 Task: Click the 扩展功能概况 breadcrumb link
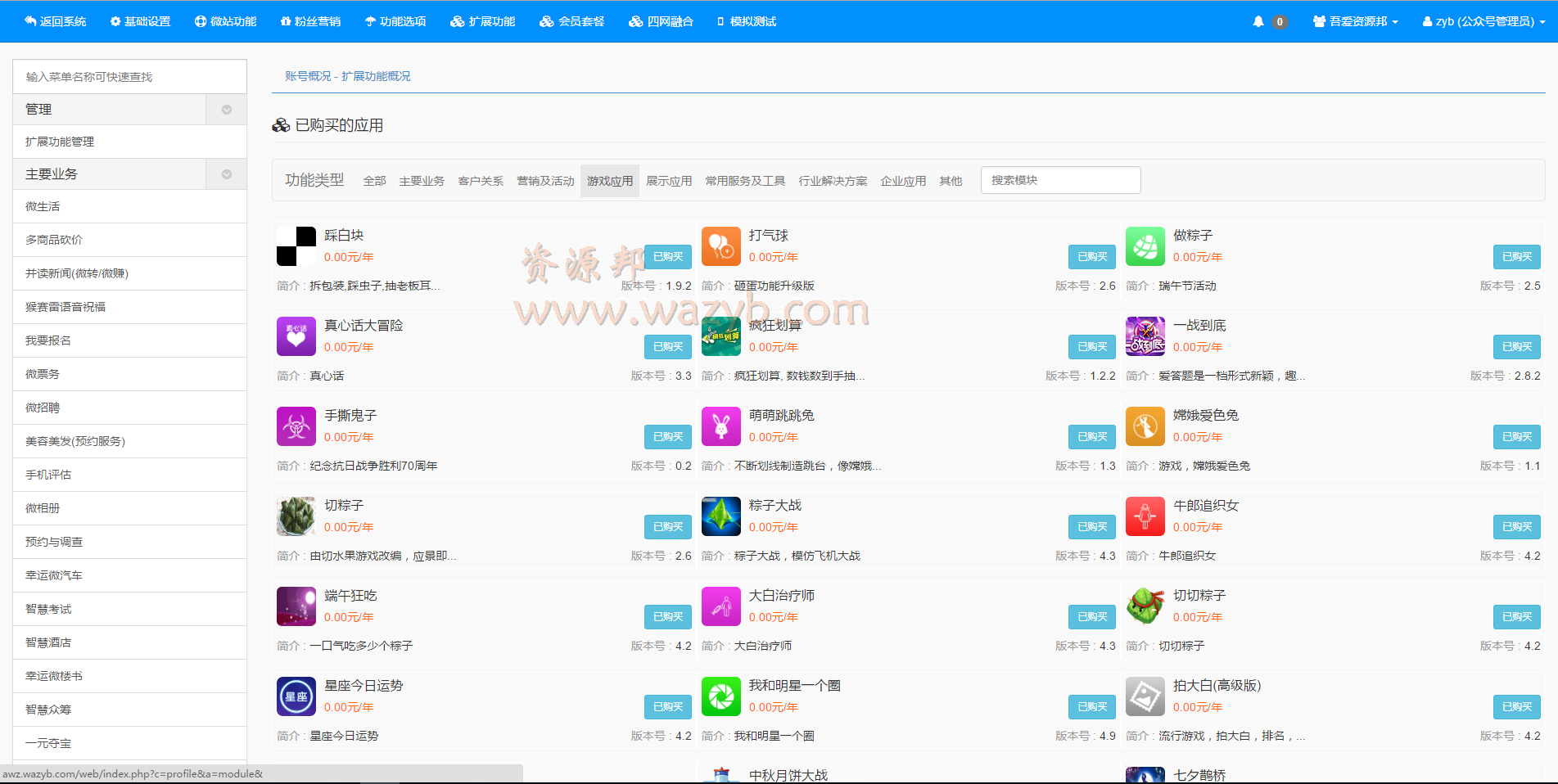coord(376,76)
